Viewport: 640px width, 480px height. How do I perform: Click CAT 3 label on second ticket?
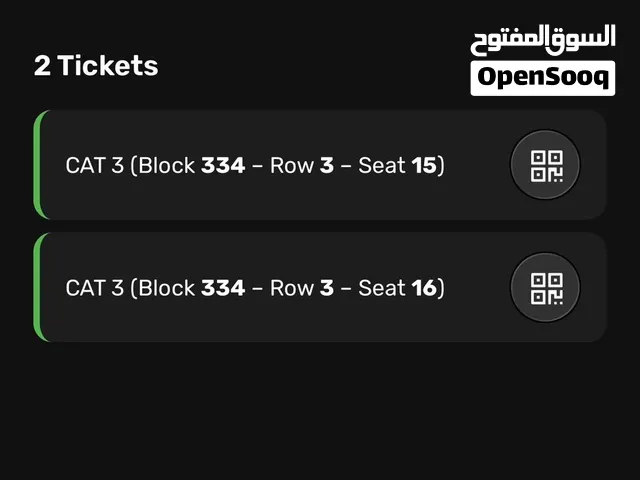pyautogui.click(x=95, y=288)
